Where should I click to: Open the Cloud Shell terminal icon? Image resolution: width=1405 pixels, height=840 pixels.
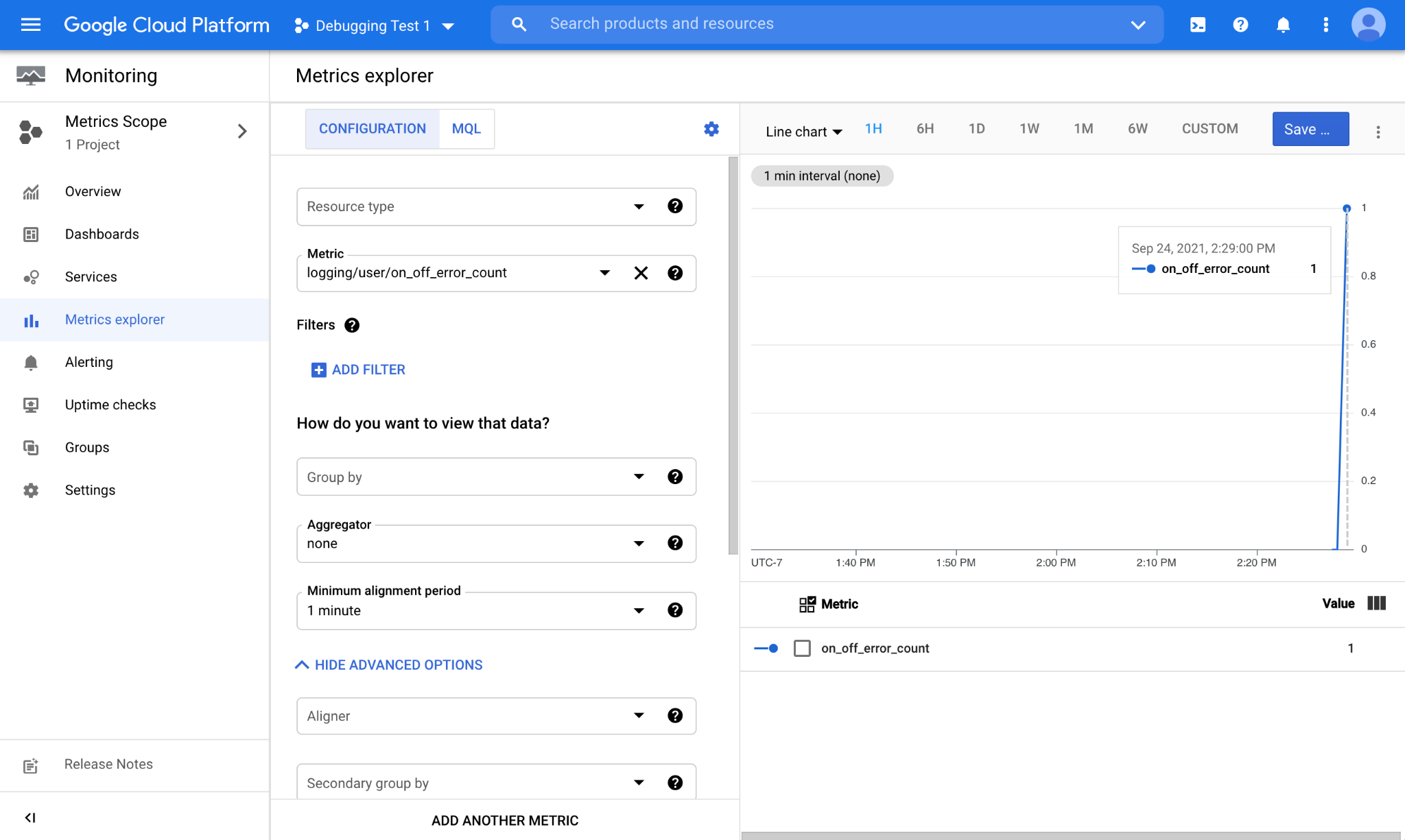1198,25
